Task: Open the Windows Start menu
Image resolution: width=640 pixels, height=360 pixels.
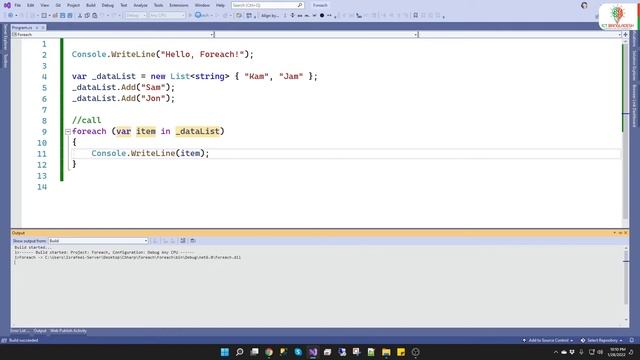Action: pos(224,352)
